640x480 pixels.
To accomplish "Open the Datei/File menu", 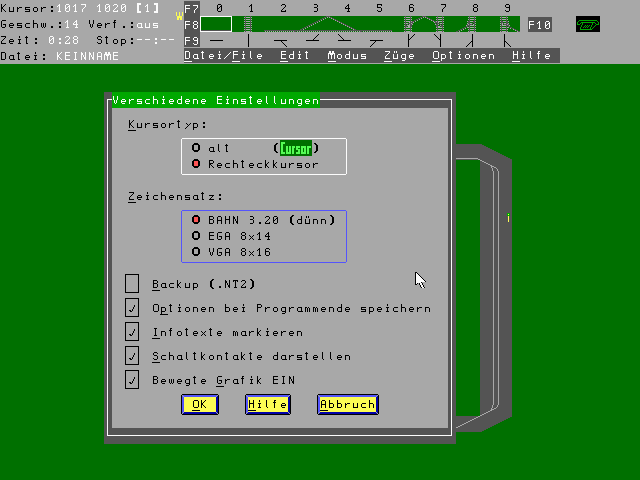I will 223,56.
